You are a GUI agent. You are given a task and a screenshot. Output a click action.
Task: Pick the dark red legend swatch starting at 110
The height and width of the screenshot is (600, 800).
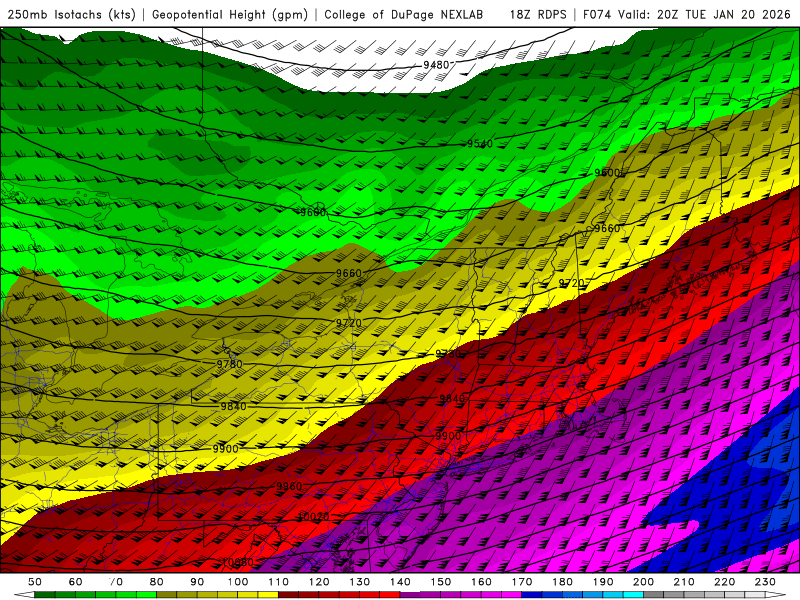[x=288, y=595]
